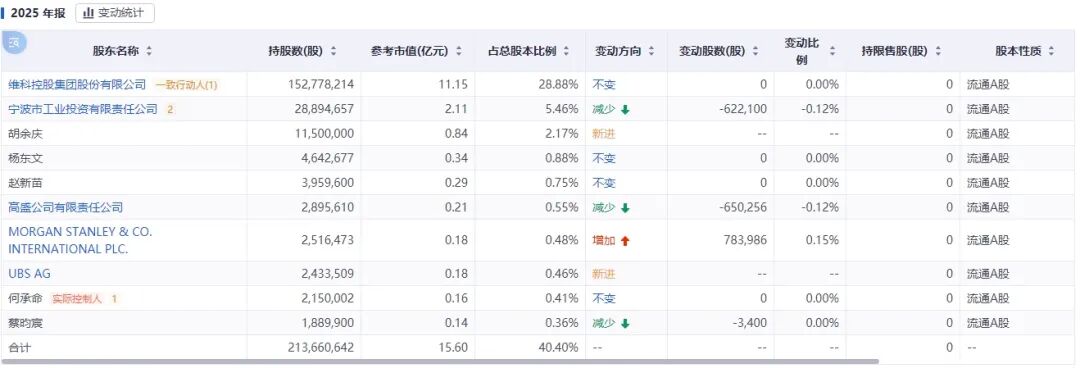The image size is (1080, 368).
Task: Click 新进 status in UBS AG row
Action: tap(603, 274)
